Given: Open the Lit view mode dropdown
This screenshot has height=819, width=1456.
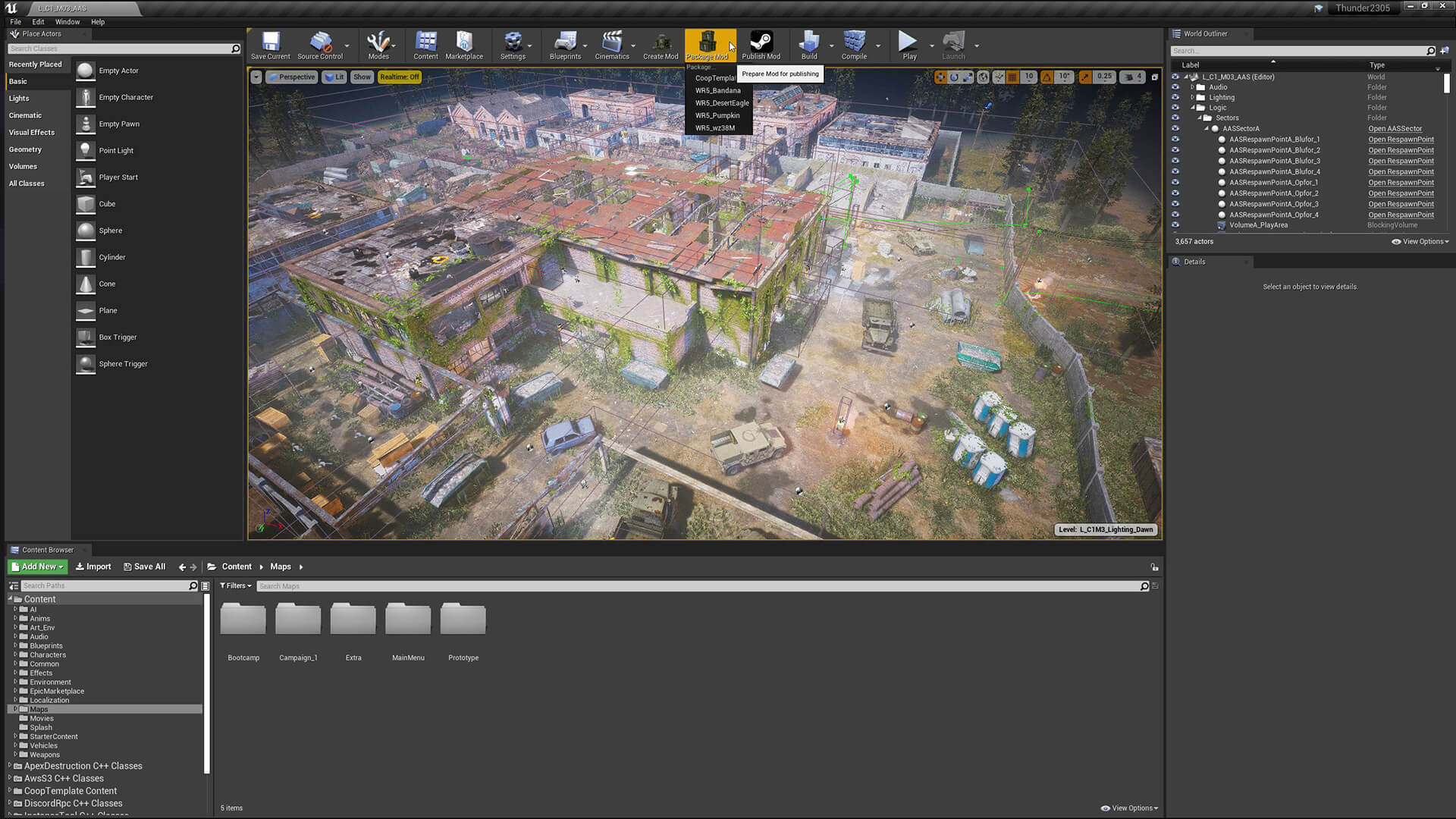Looking at the screenshot, I should point(334,77).
